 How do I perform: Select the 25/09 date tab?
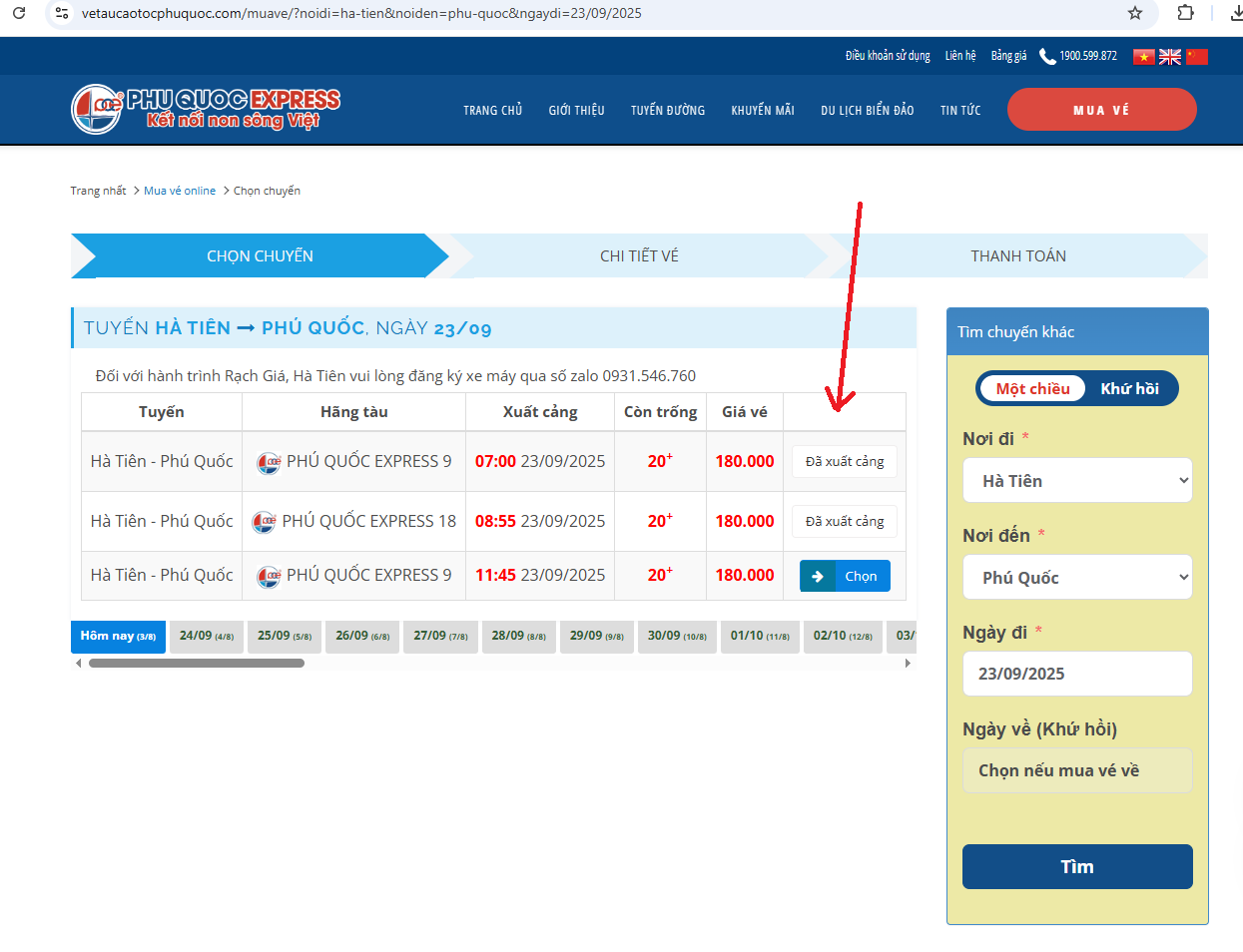coord(284,636)
